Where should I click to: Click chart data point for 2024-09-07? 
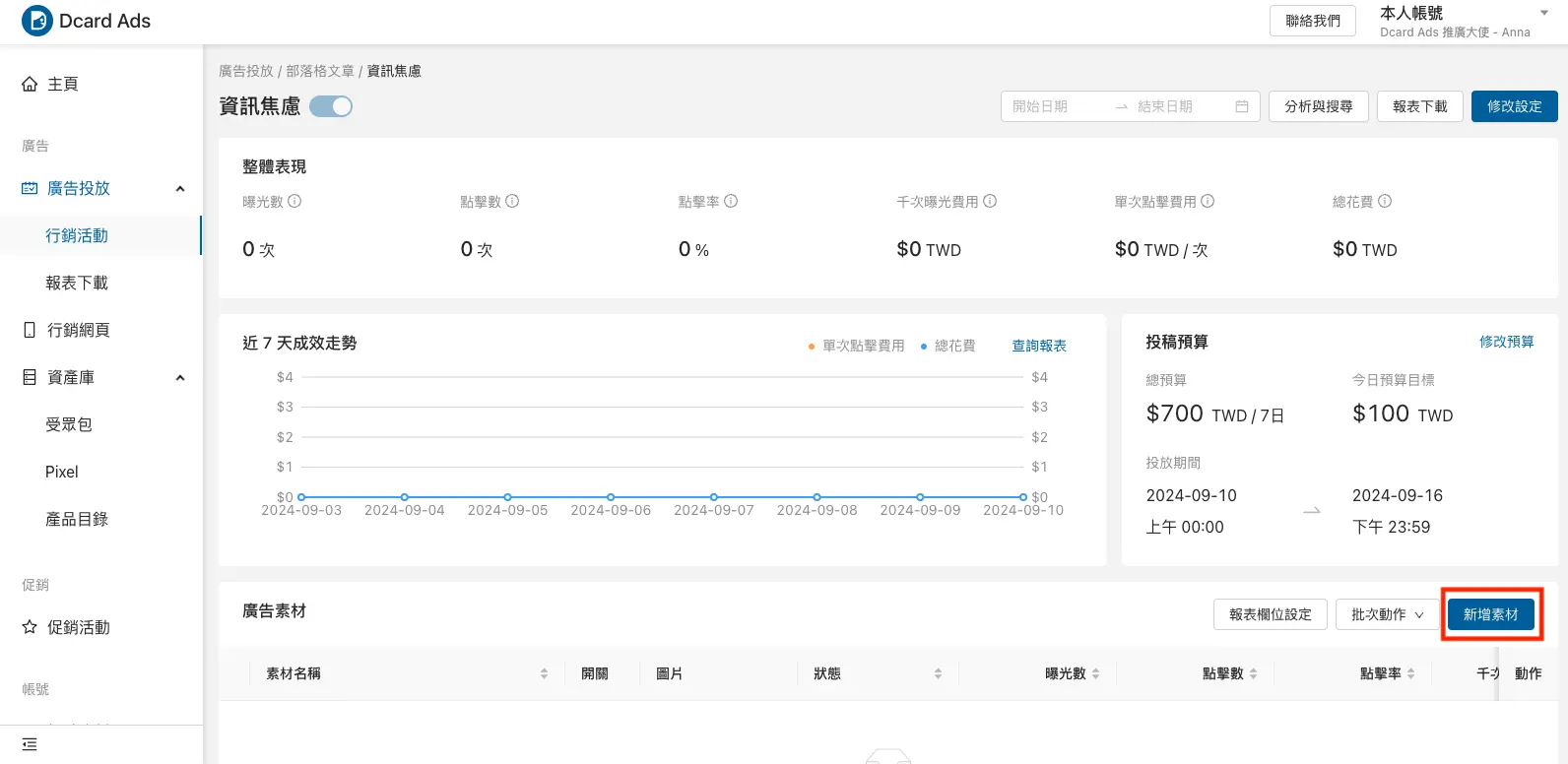pos(714,497)
